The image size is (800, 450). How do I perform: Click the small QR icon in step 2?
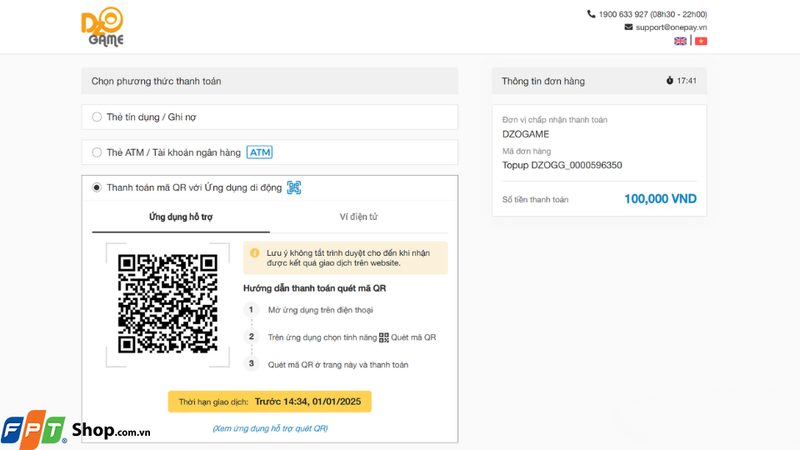click(384, 337)
